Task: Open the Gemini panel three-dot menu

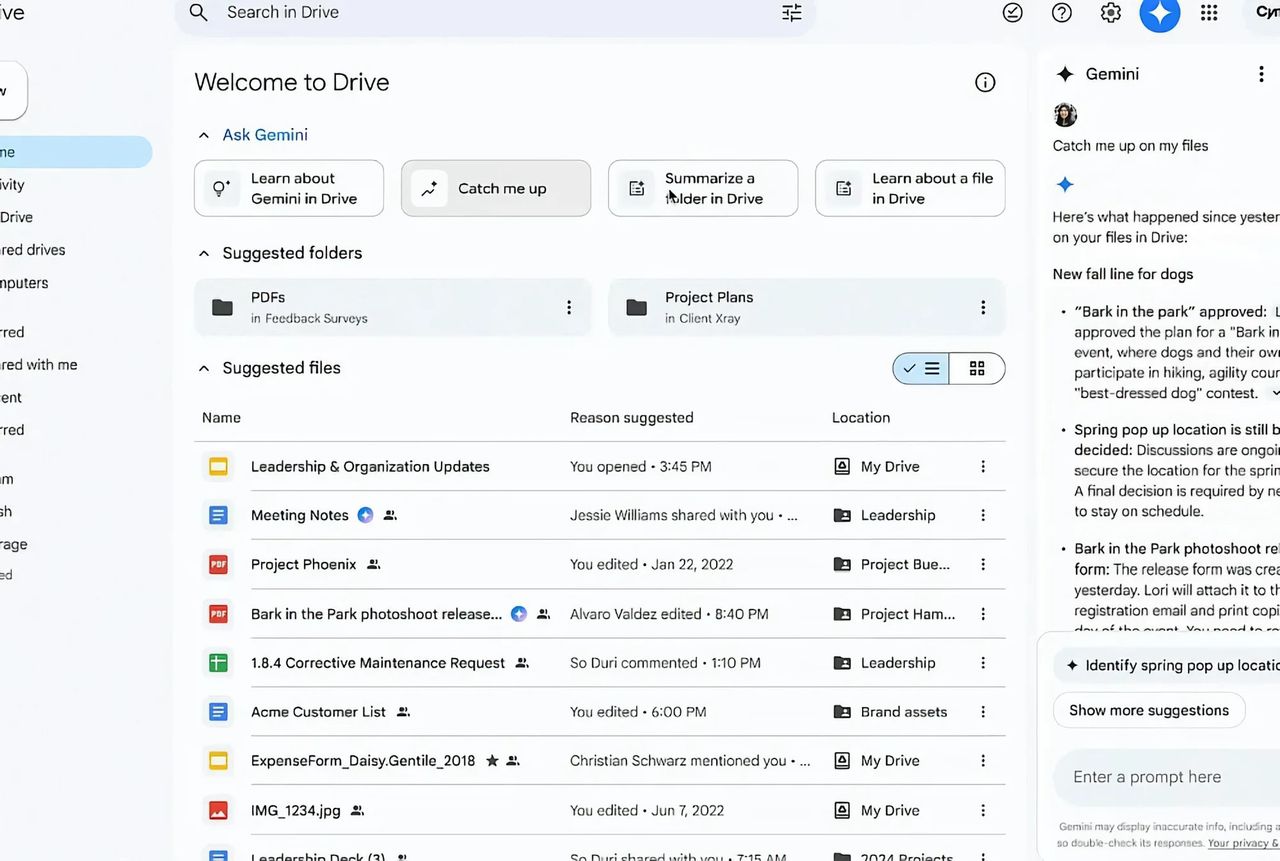Action: 1261,73
